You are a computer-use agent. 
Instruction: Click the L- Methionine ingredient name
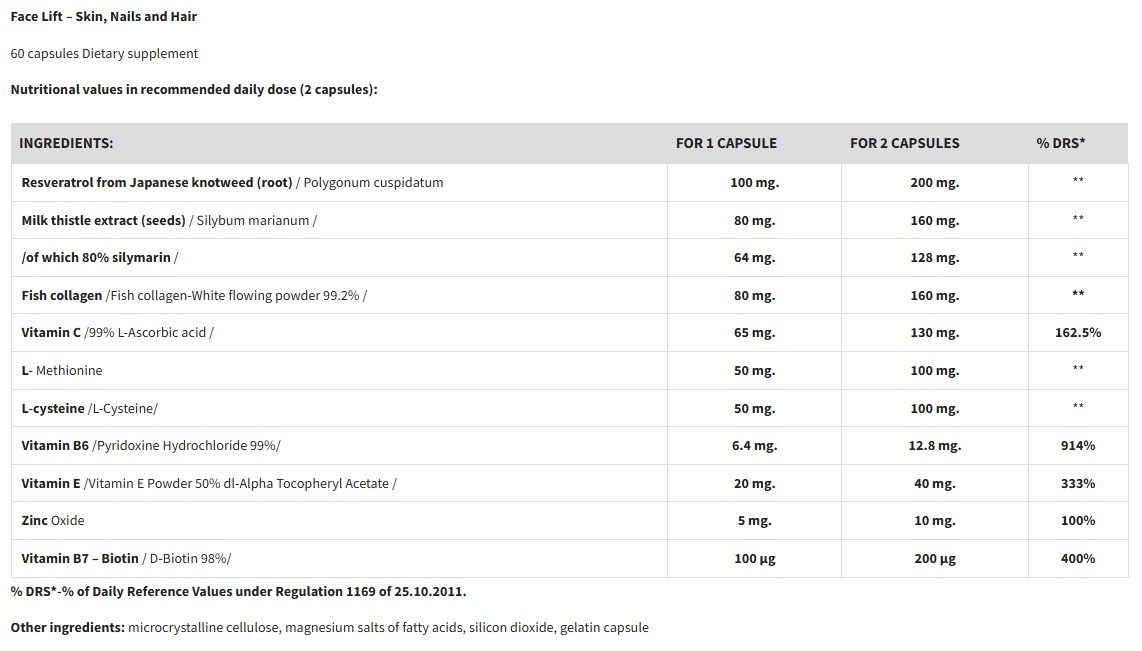point(62,370)
